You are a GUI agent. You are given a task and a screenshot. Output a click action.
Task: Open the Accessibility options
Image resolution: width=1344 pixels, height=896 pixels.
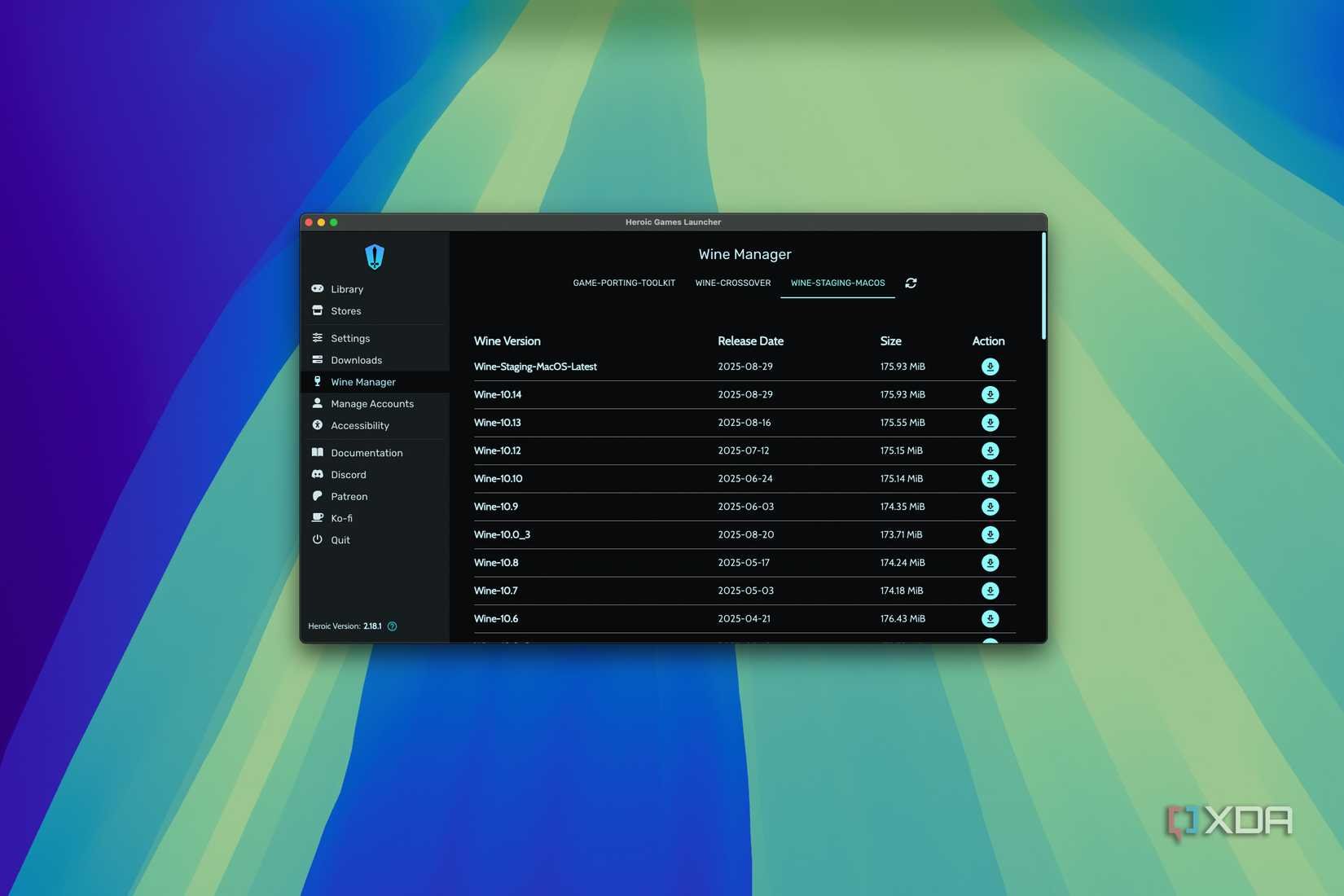[359, 425]
